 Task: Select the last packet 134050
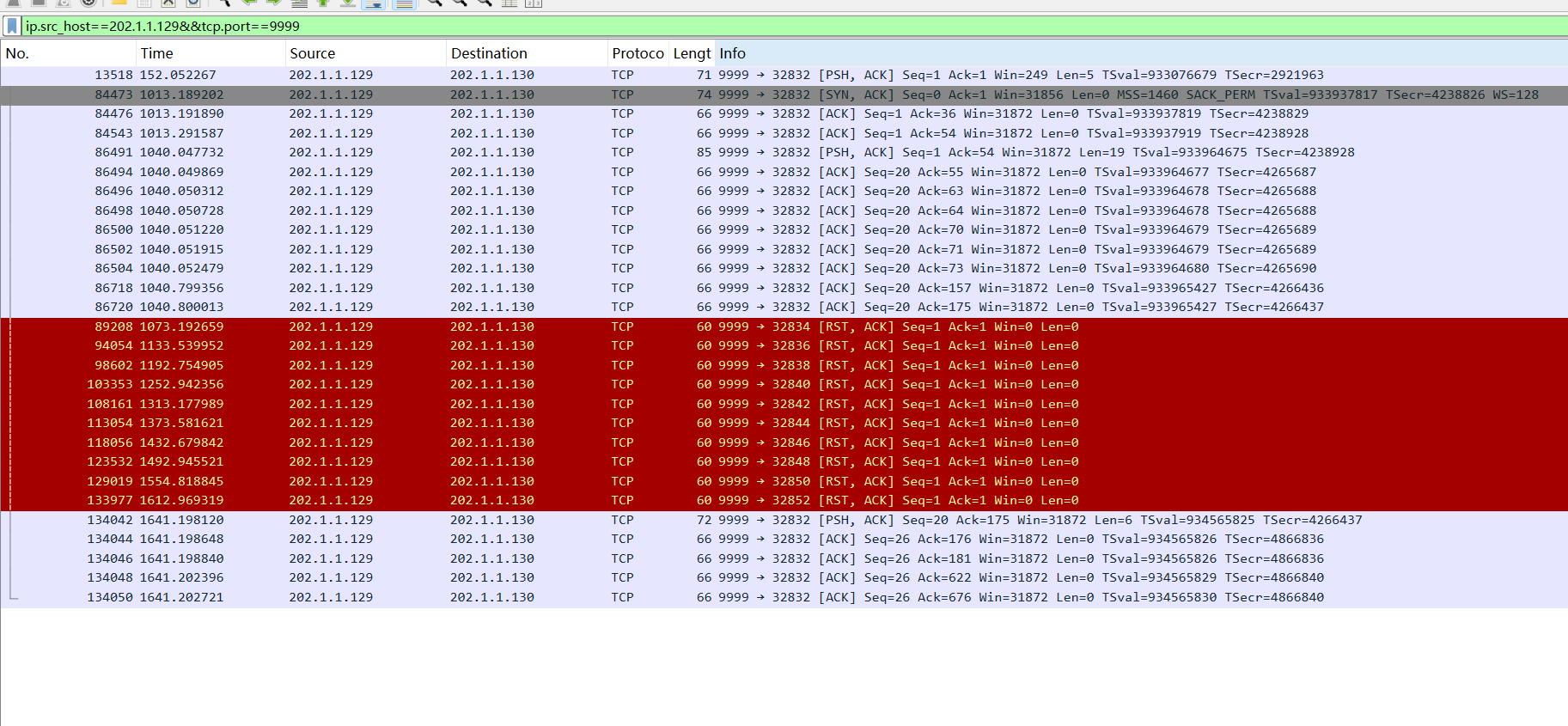pos(784,597)
